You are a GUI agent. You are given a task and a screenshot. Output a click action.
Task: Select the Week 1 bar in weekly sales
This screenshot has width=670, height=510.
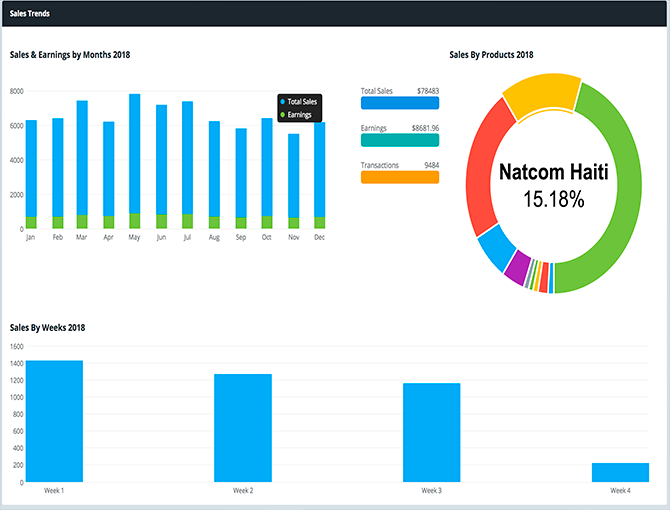click(x=54, y=420)
